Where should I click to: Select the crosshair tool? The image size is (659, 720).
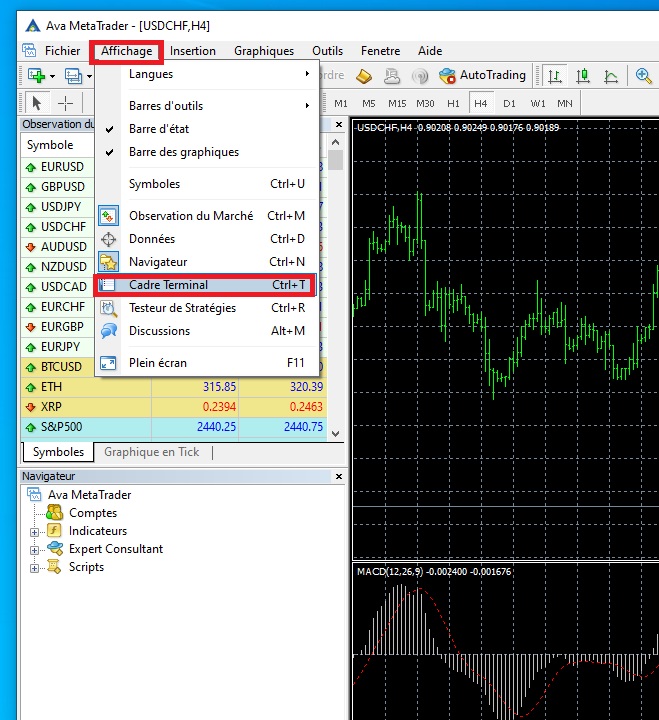pyautogui.click(x=65, y=103)
